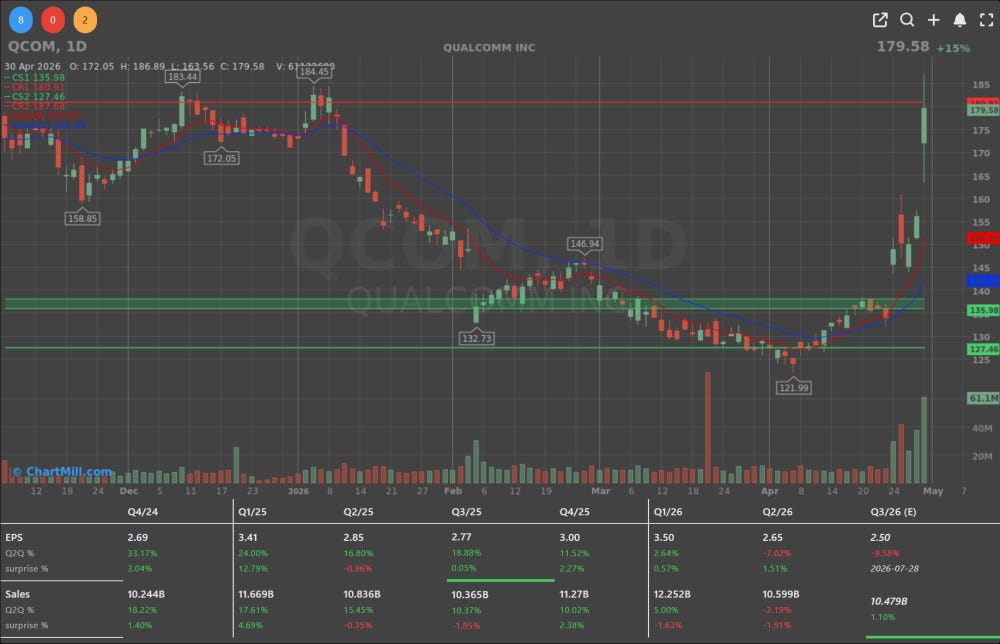The width and height of the screenshot is (1000, 644).
Task: Click the Q1/25 EPS value 3.41
Action: click(x=247, y=538)
